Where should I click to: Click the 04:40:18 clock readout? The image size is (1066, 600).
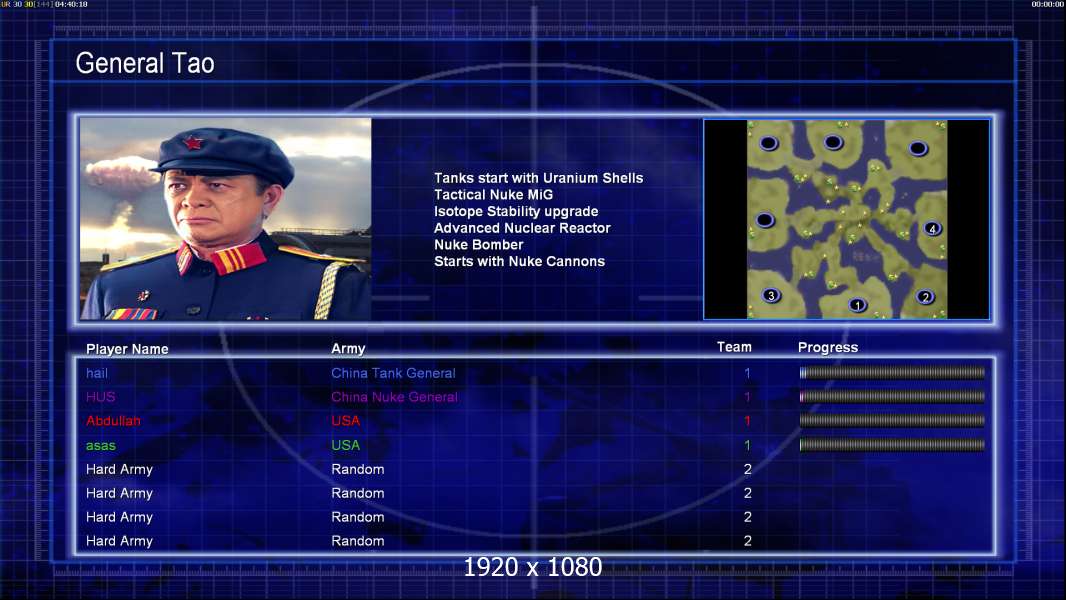[71, 4]
